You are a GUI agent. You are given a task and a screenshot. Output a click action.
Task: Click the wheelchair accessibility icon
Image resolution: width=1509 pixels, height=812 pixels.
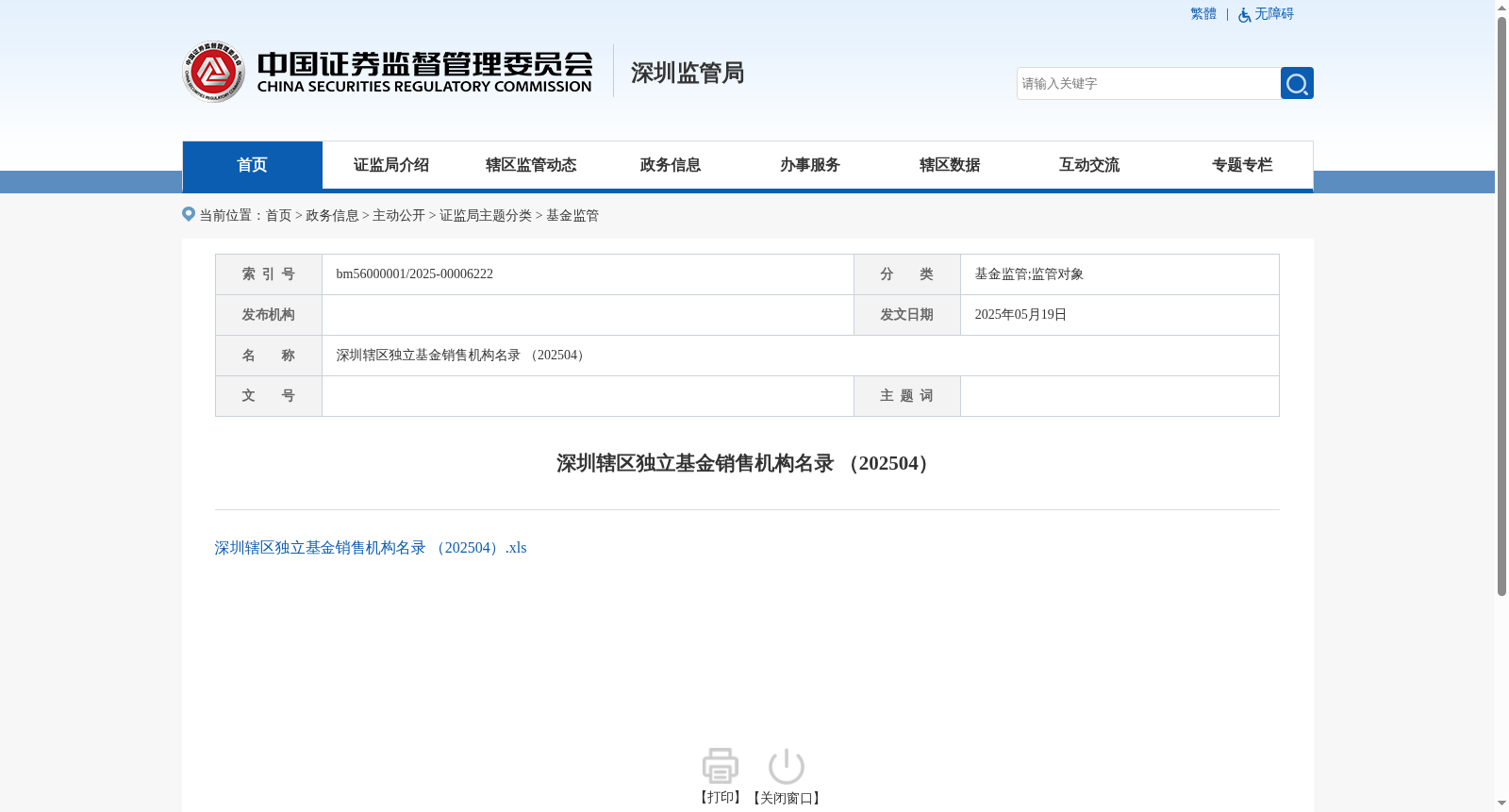coord(1244,15)
